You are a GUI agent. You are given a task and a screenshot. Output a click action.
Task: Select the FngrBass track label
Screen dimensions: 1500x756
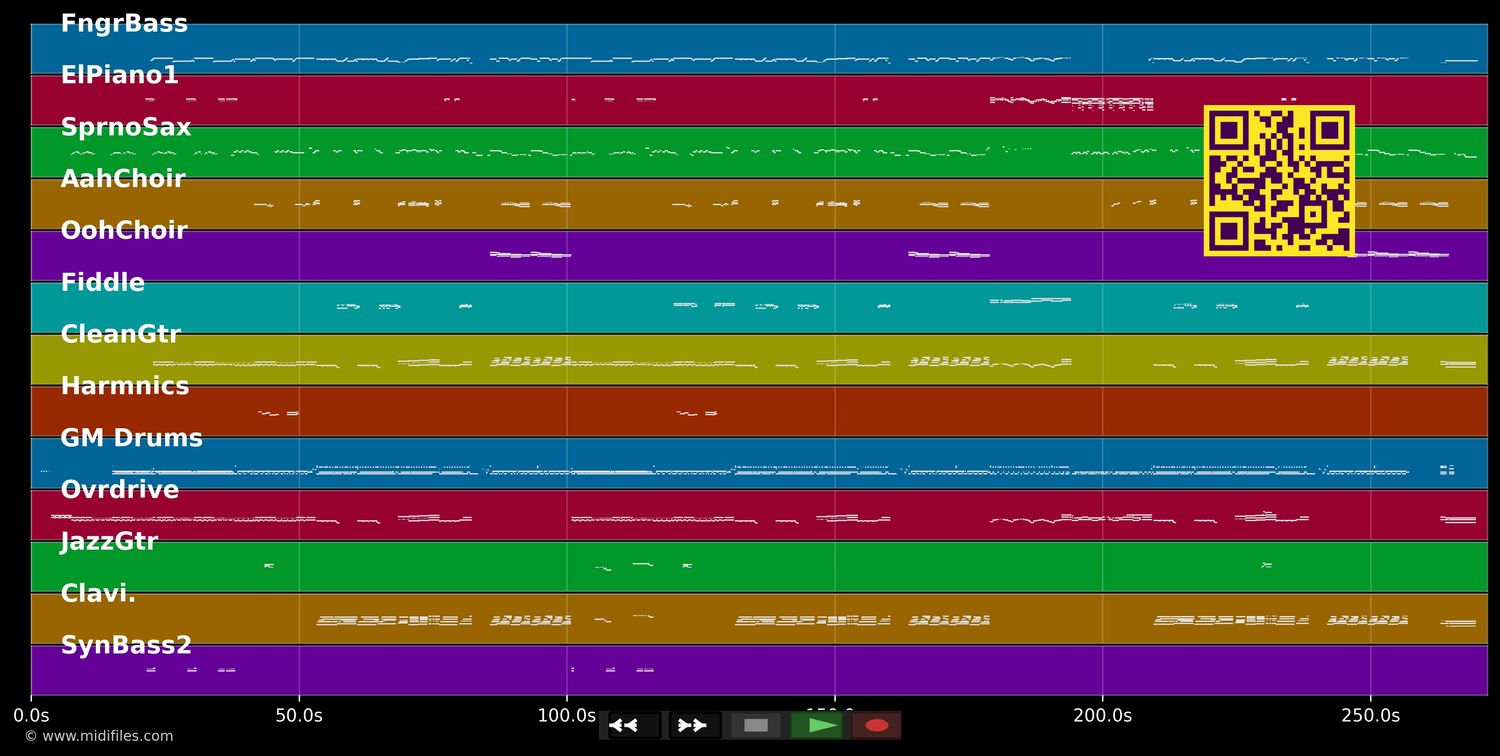tap(124, 24)
